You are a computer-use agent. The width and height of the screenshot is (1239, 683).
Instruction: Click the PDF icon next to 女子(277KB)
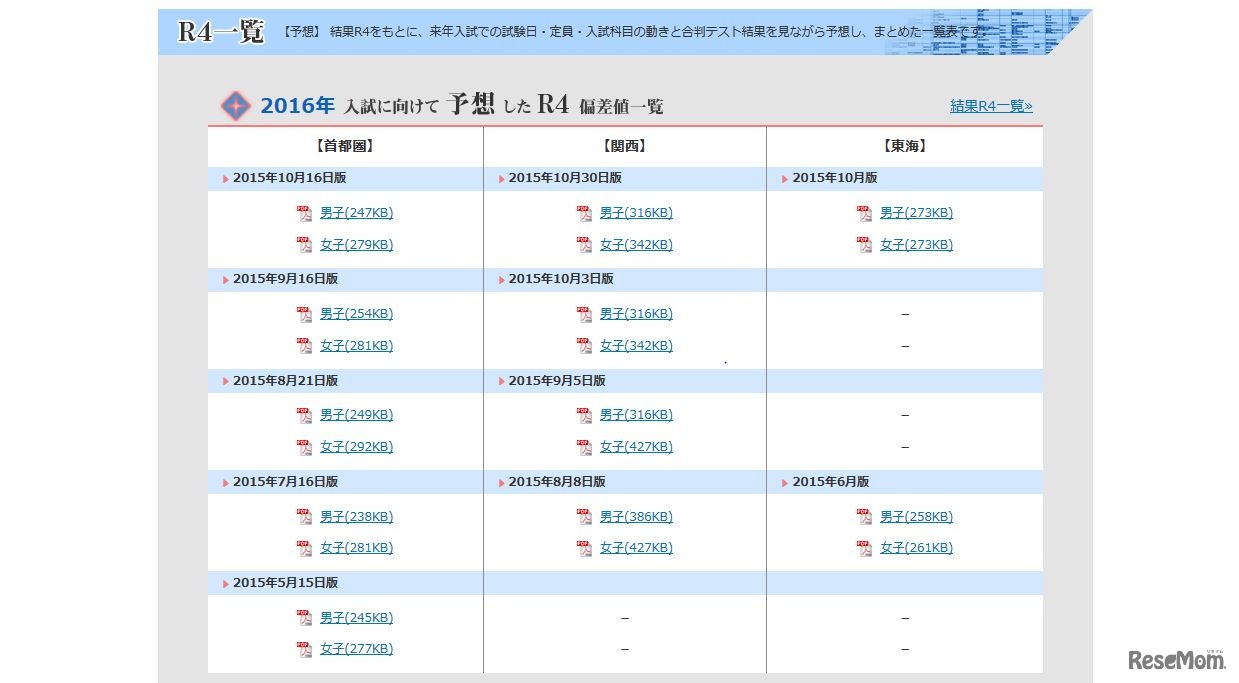click(304, 648)
